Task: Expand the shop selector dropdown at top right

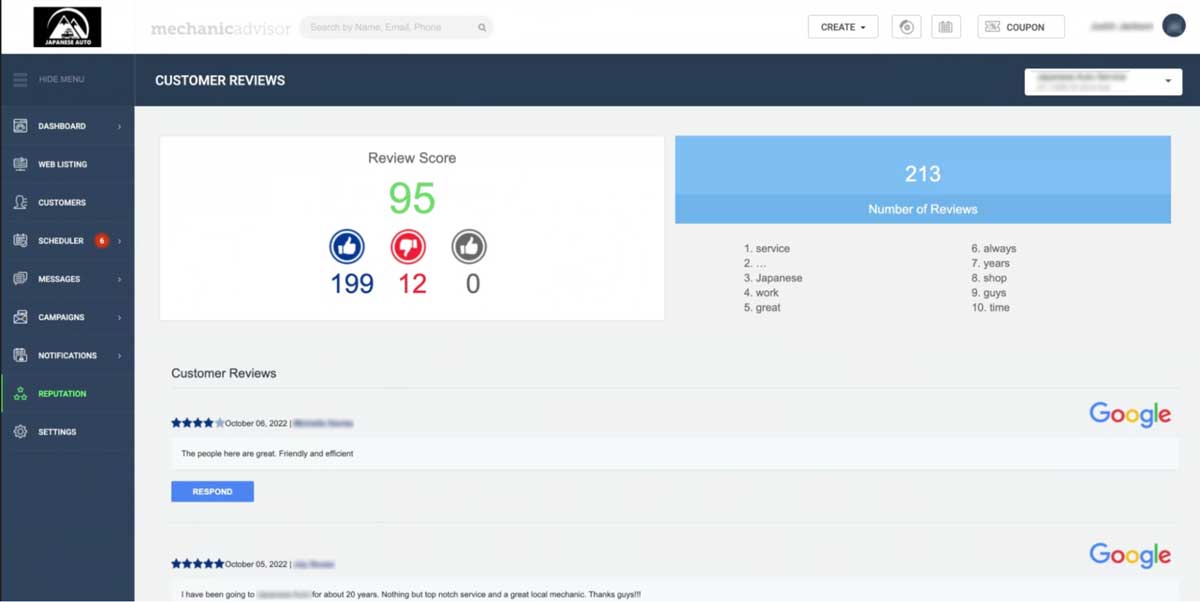Action: pyautogui.click(x=1103, y=81)
